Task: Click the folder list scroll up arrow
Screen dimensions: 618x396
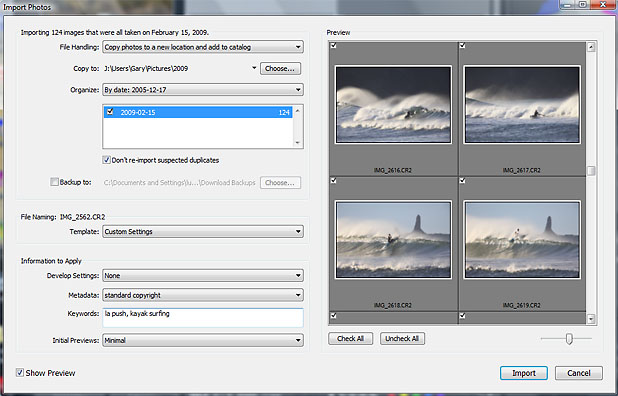Action: (298, 111)
